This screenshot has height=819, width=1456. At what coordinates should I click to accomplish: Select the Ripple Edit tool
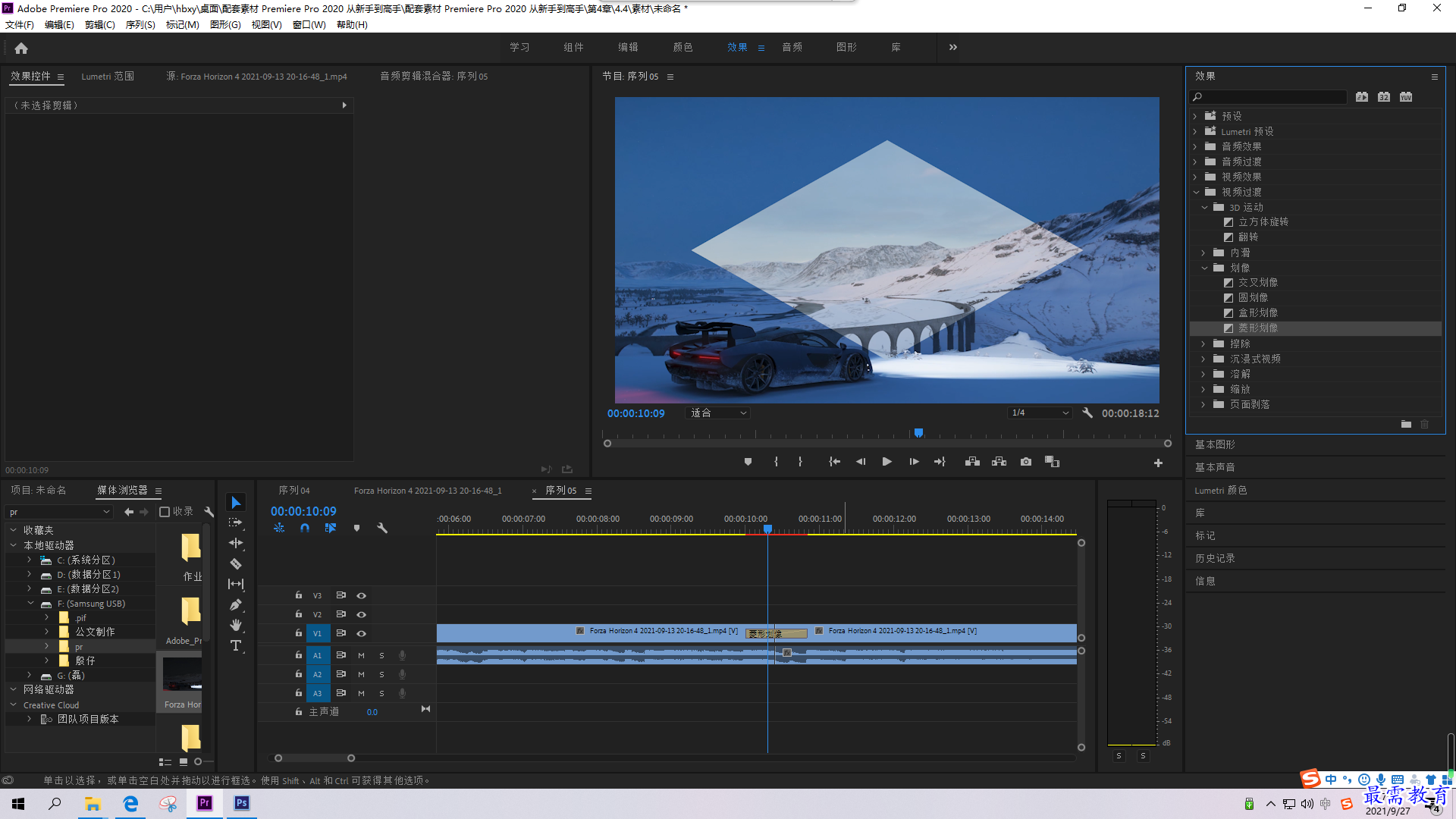pos(236,543)
